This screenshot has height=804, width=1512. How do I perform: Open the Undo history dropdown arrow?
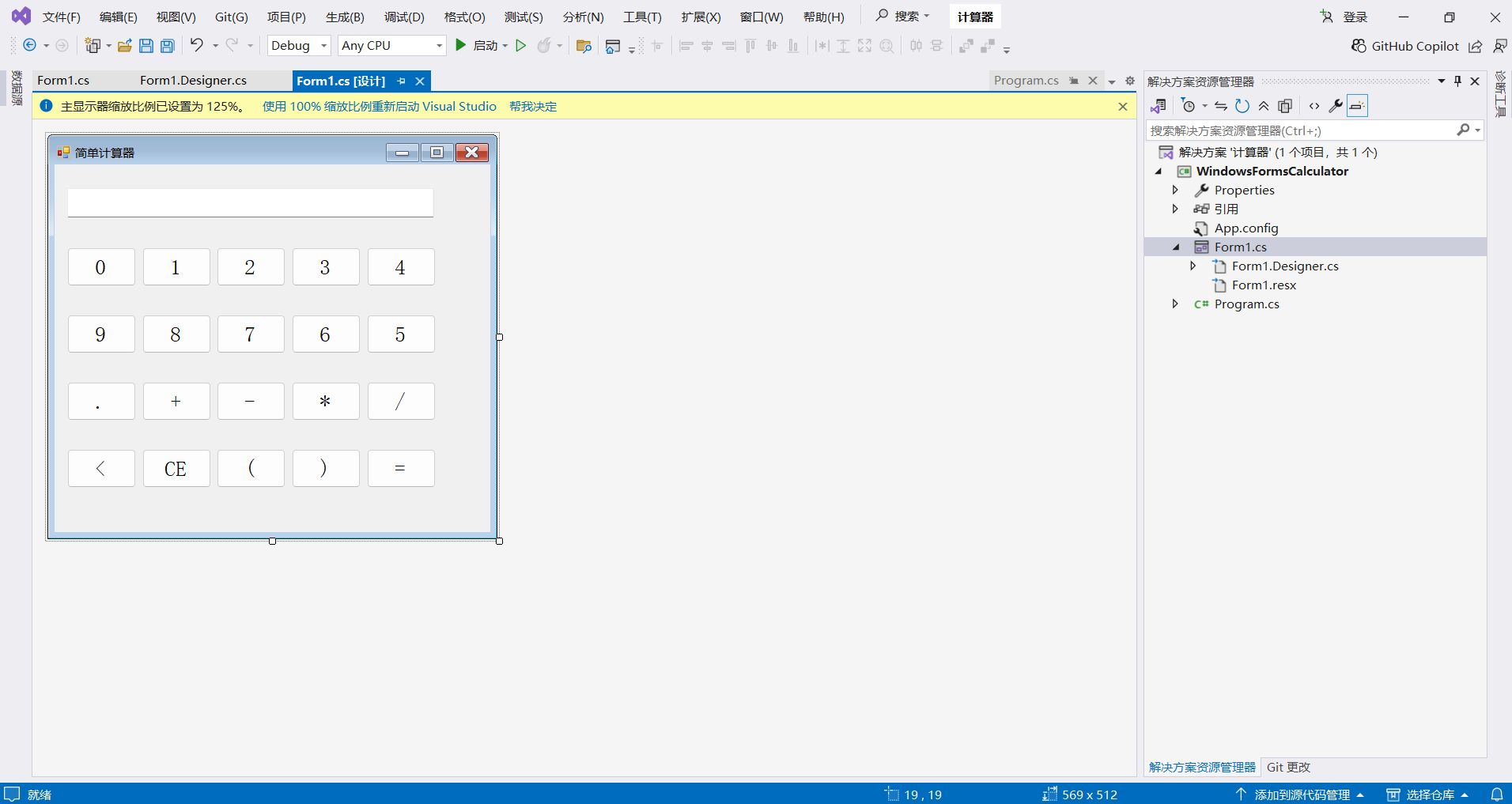215,46
